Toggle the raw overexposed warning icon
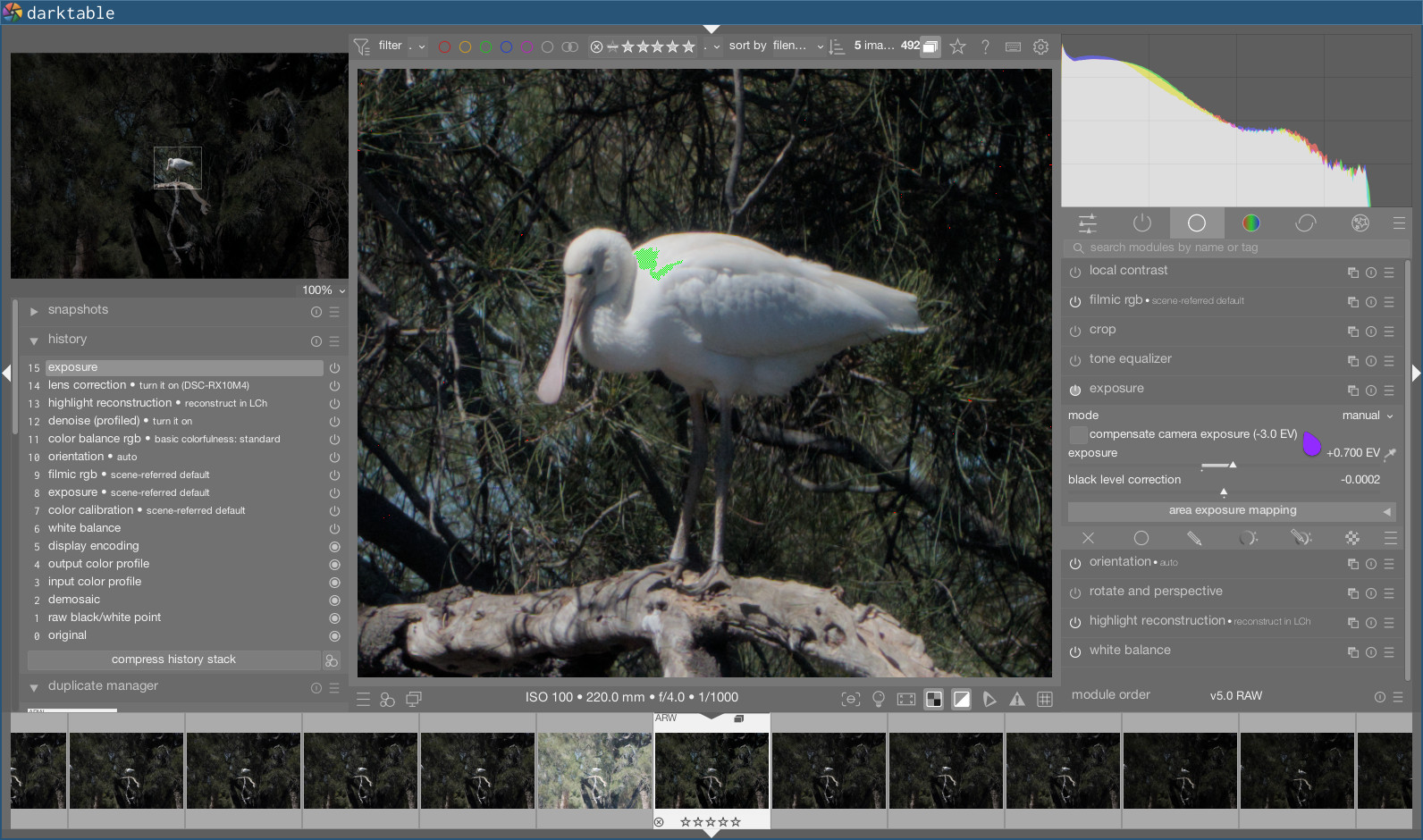The width and height of the screenshot is (1423, 840). [934, 700]
